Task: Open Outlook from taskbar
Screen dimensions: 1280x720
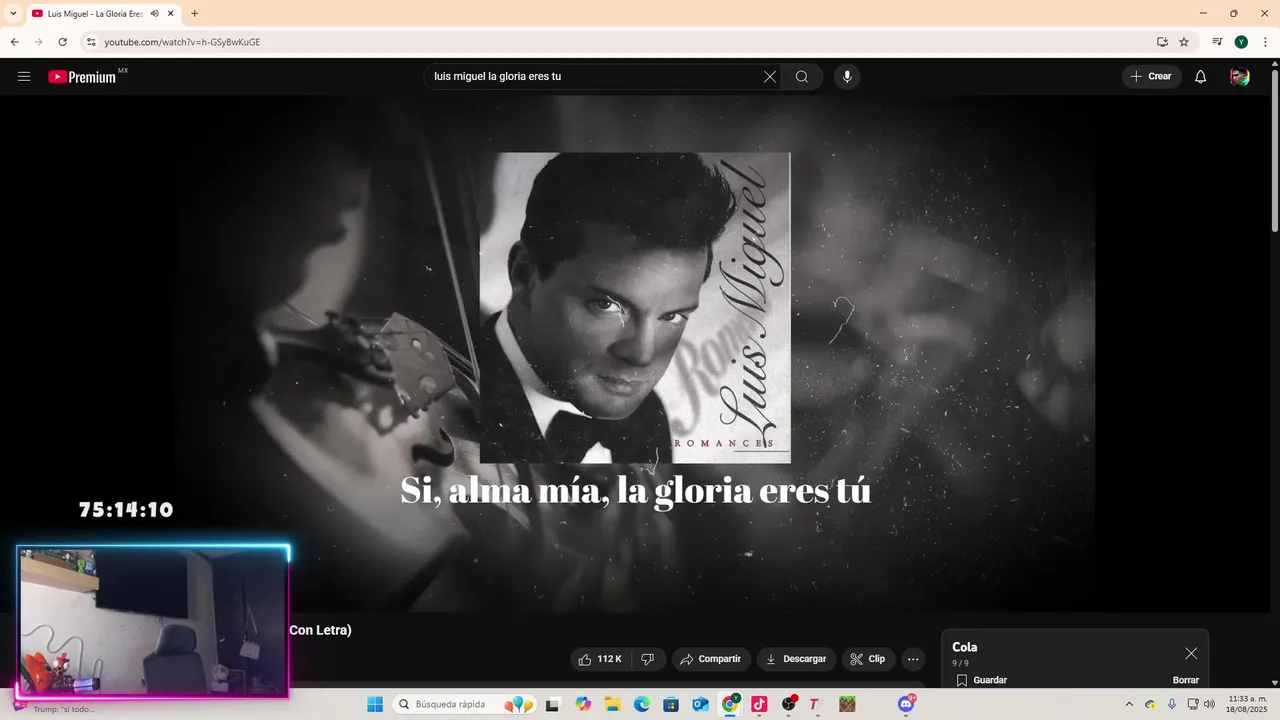Action: [x=701, y=704]
